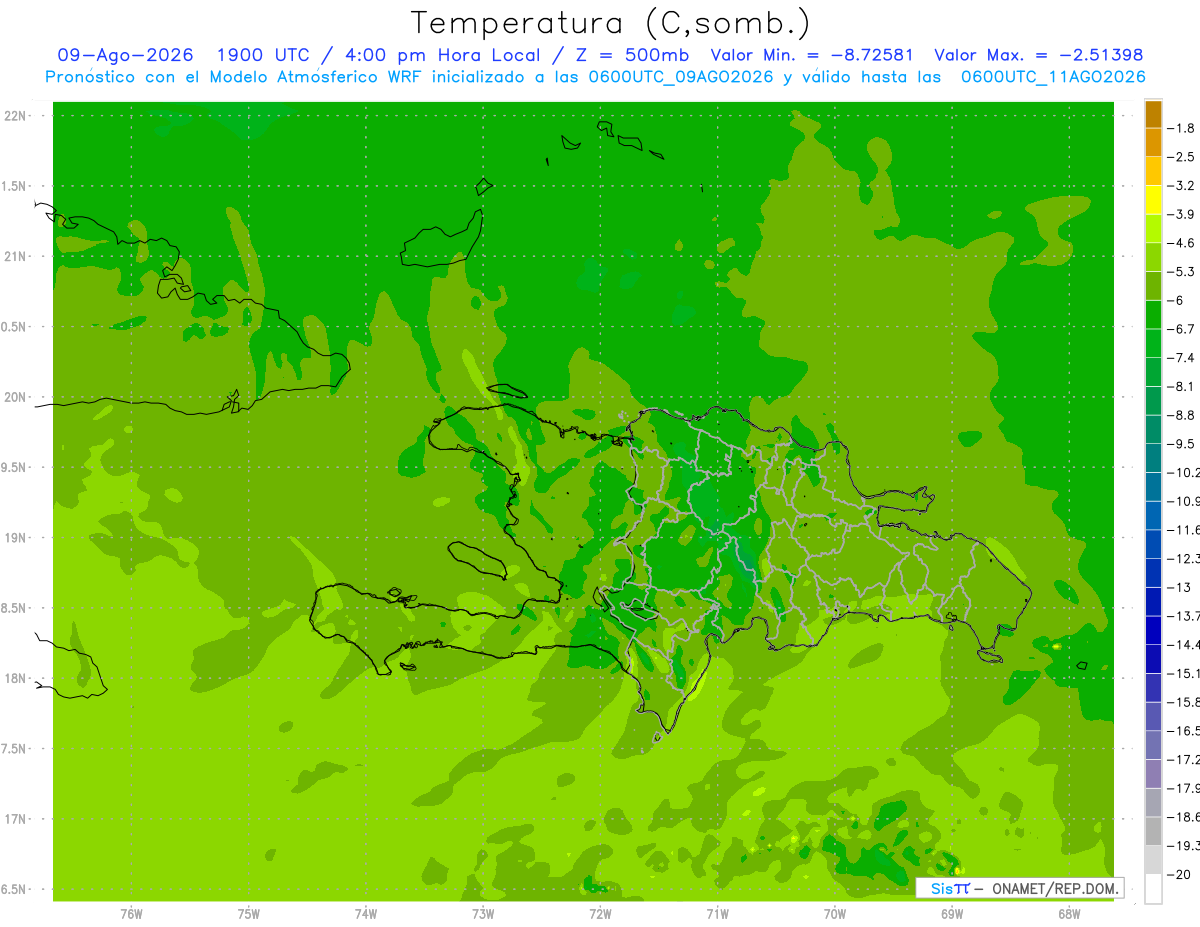Screen dimensions: 1200x927
Task: Select the date 09-Ago-2026 in header
Action: point(125,55)
